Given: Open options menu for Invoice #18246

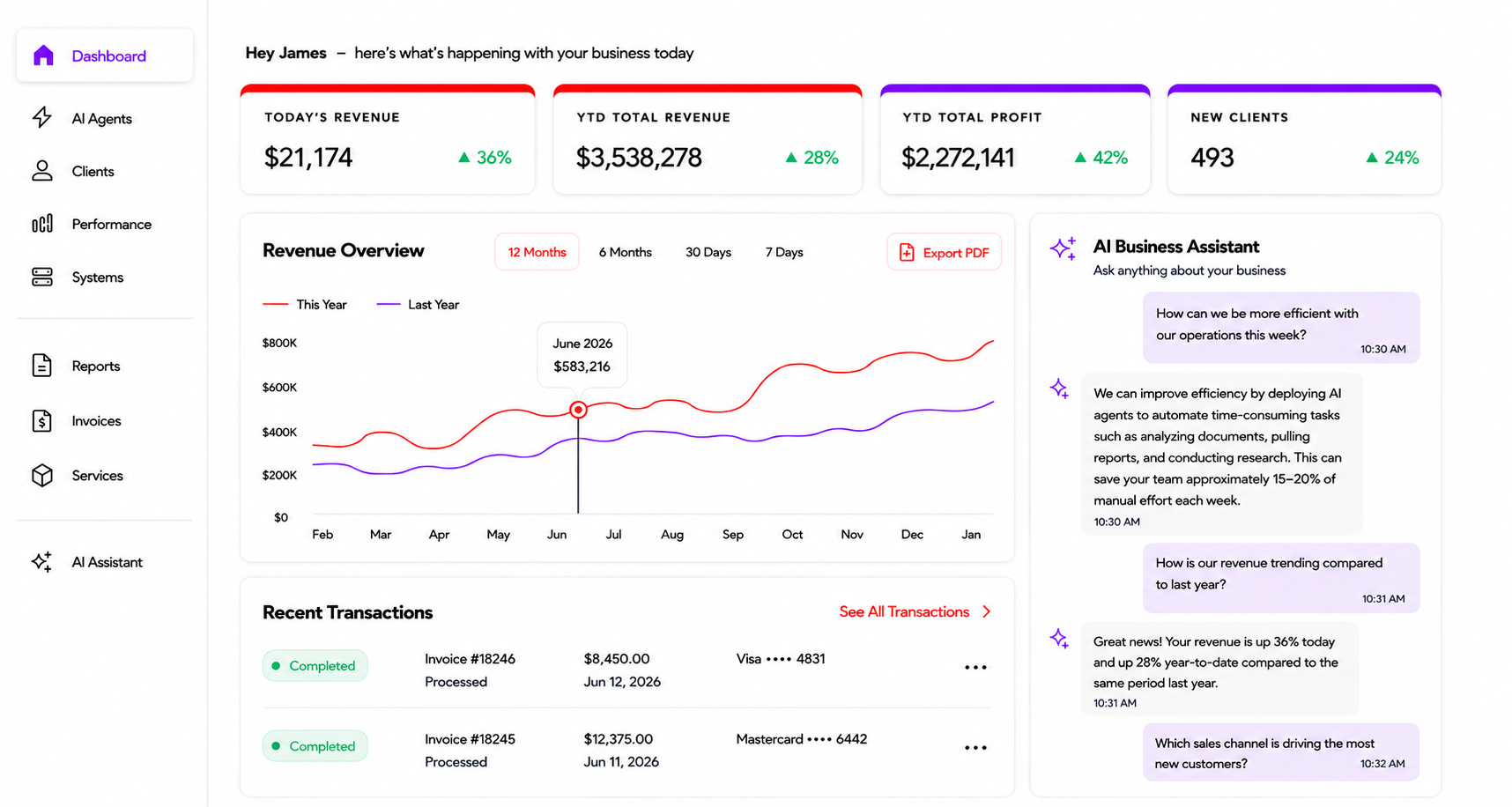Looking at the screenshot, I should coord(975,667).
